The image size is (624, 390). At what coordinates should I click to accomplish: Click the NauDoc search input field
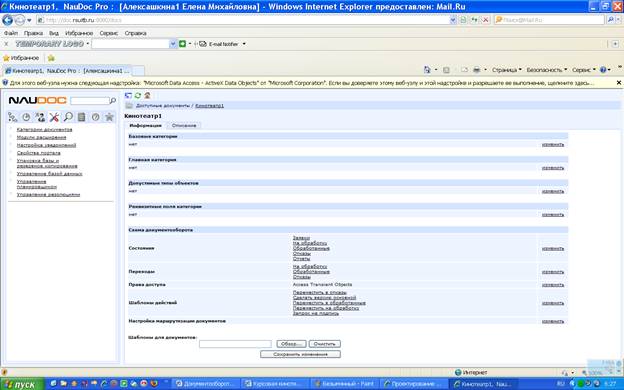click(90, 101)
